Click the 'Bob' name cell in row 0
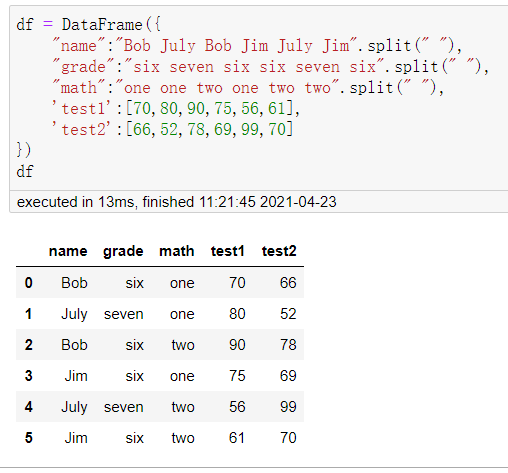 tap(74, 283)
